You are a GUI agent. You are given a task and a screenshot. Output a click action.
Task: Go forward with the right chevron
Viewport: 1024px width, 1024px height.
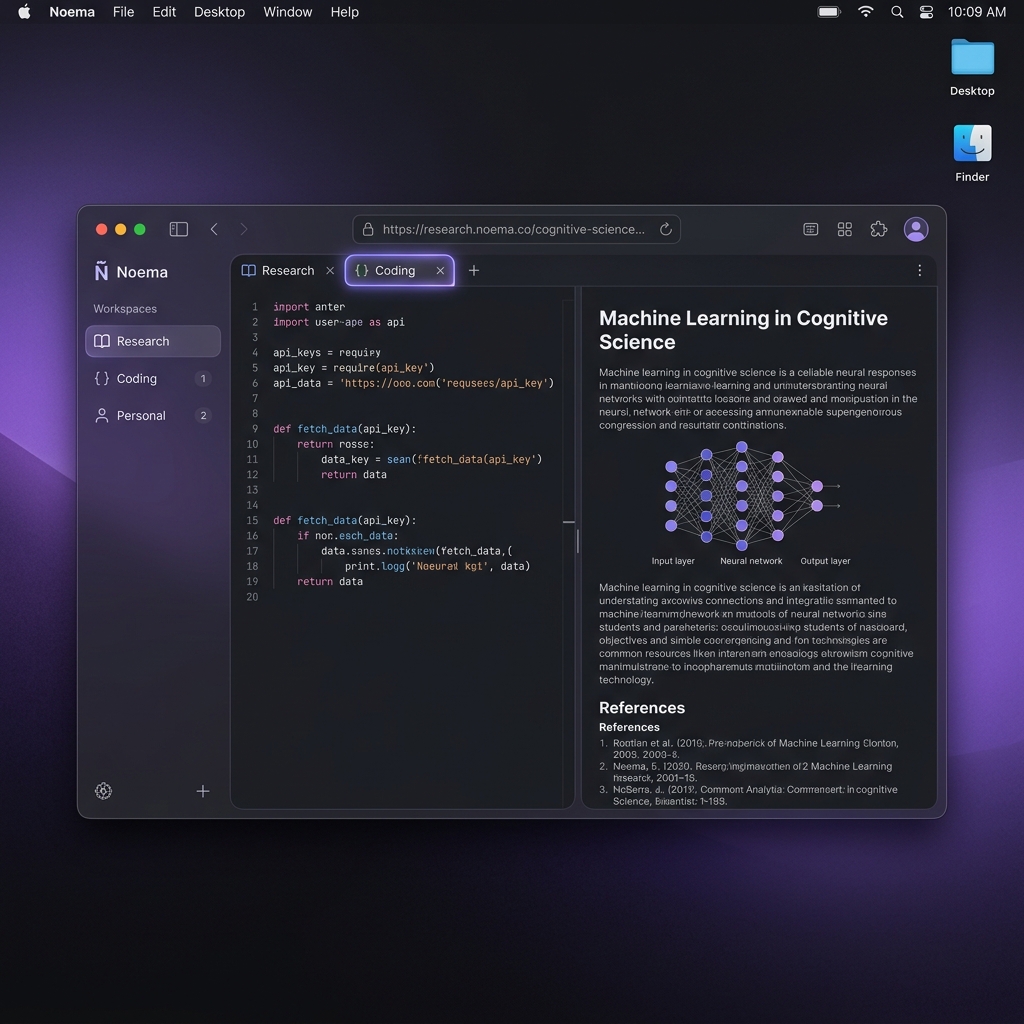[x=244, y=229]
